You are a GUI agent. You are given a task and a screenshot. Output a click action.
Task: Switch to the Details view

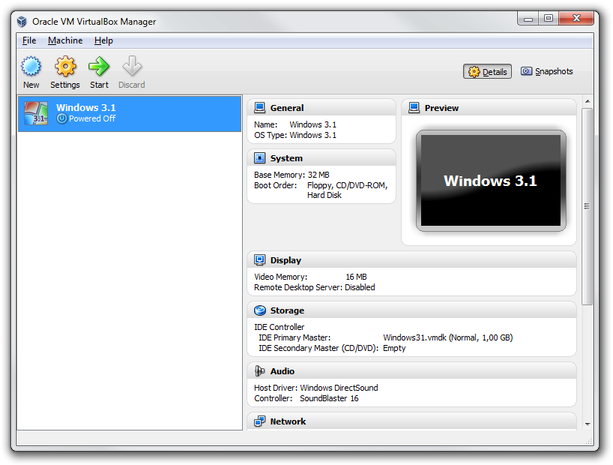coord(487,72)
